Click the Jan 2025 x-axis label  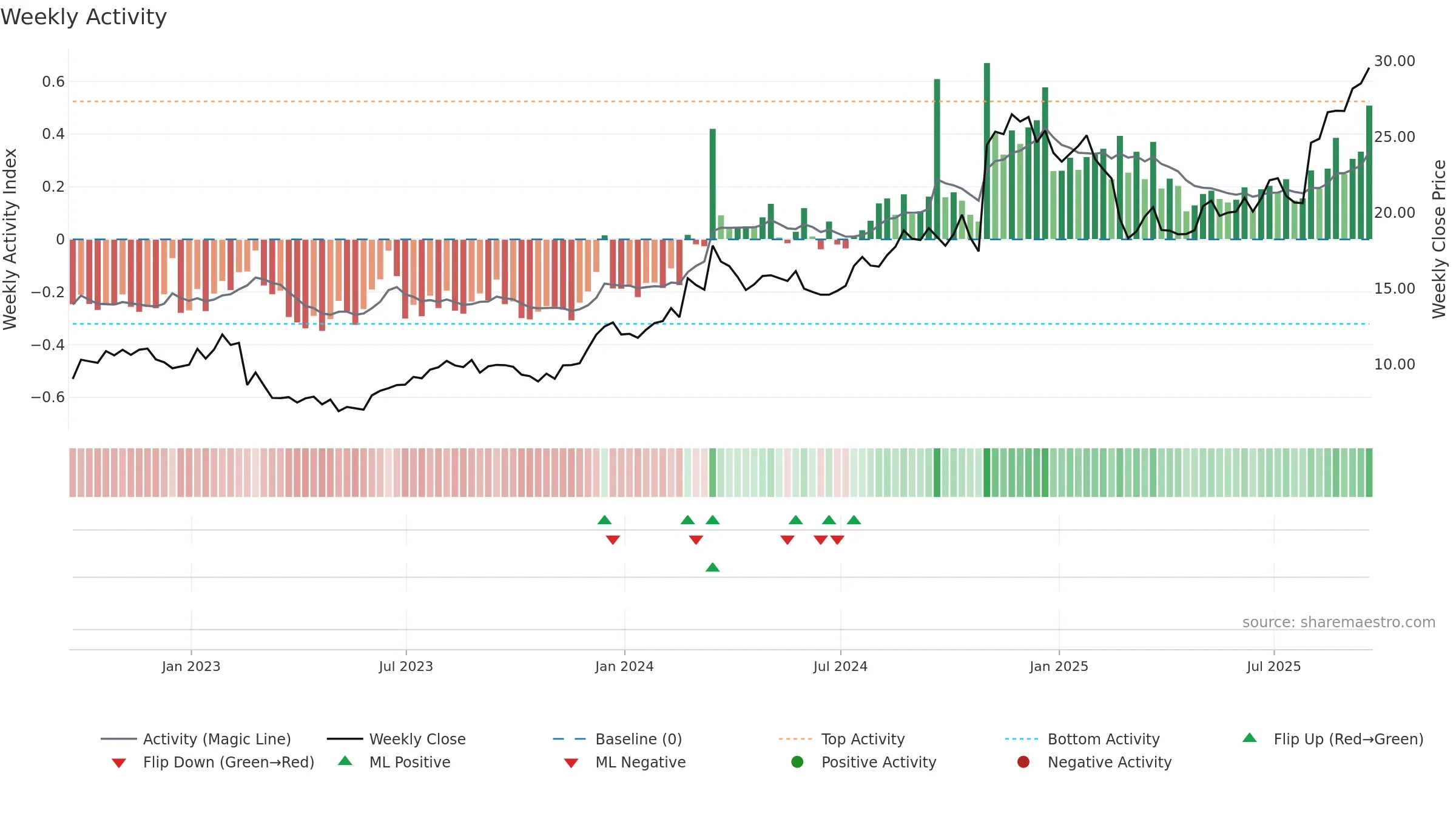1059,667
